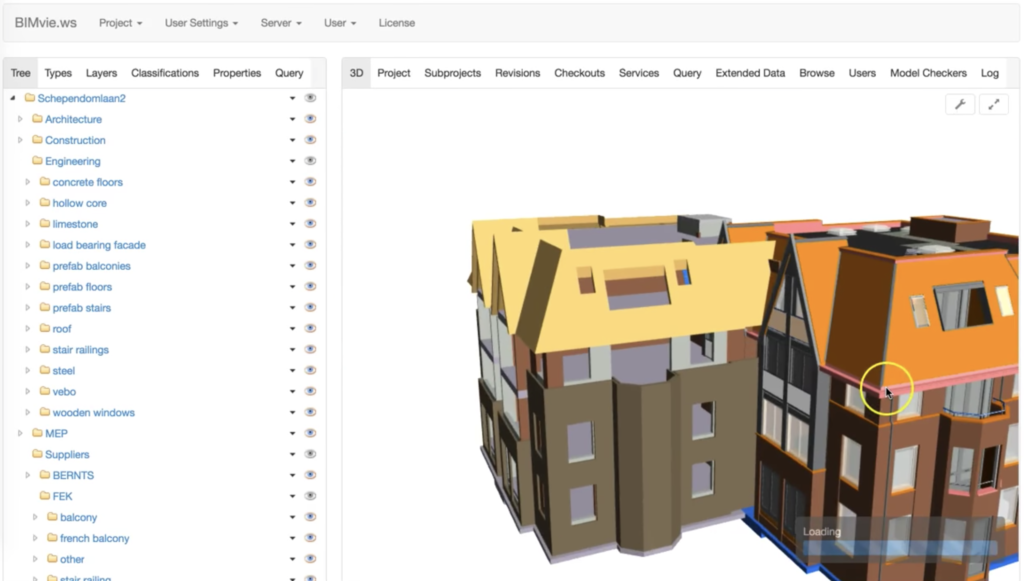1024x581 pixels.
Task: Open the Model Checkers view
Action: pyautogui.click(x=928, y=73)
